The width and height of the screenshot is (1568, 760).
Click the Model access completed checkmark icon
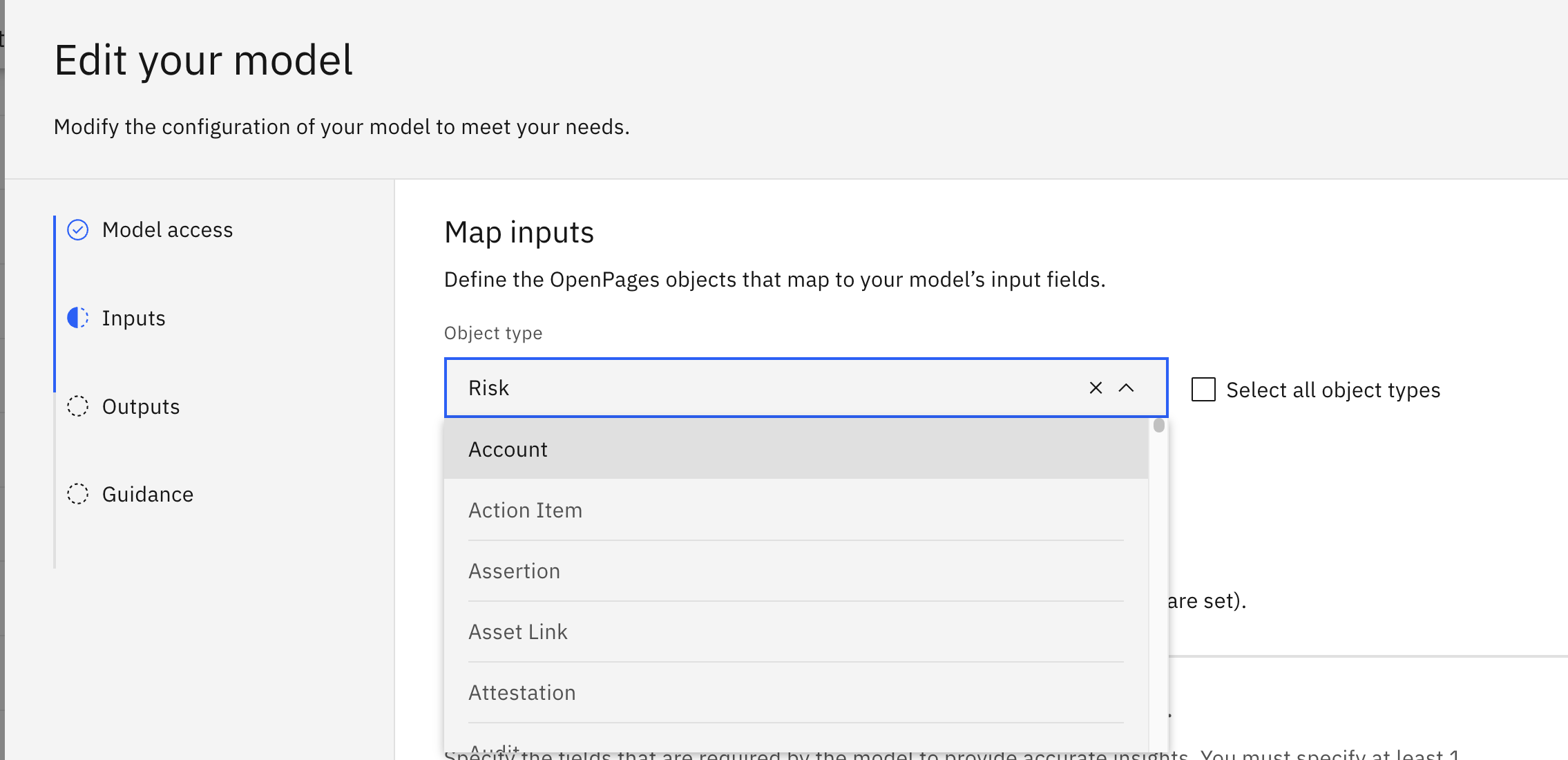tap(77, 230)
